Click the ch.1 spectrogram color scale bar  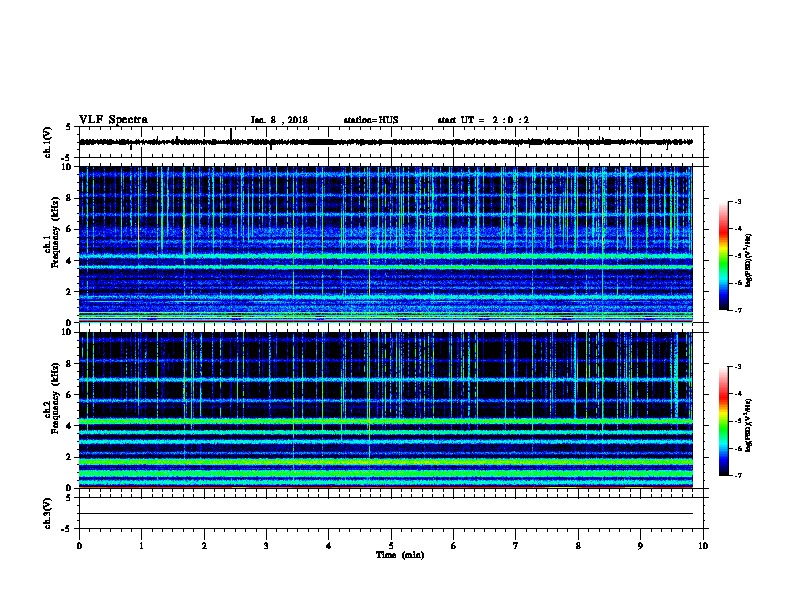(x=723, y=256)
